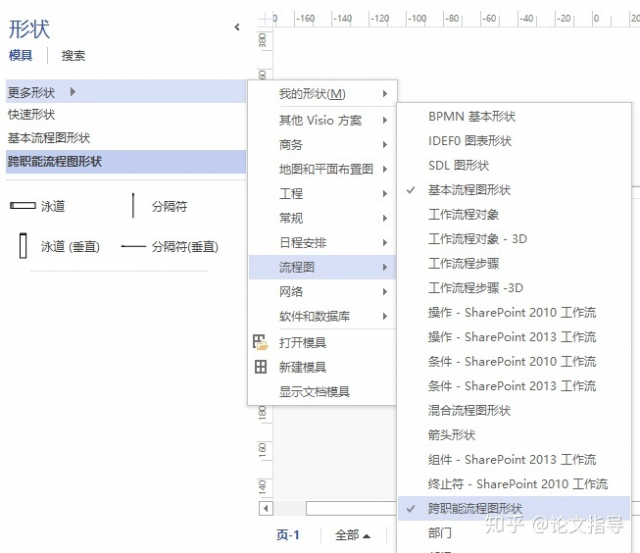Choose 操作 - SharePoint 2010 工作流
This screenshot has height=553, width=640.
coord(514,312)
